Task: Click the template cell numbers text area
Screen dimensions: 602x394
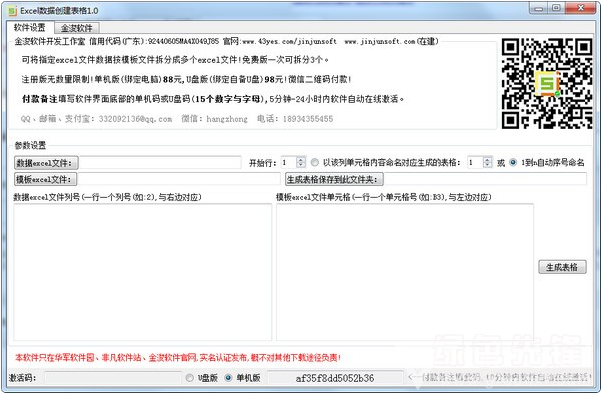Action: click(x=405, y=272)
